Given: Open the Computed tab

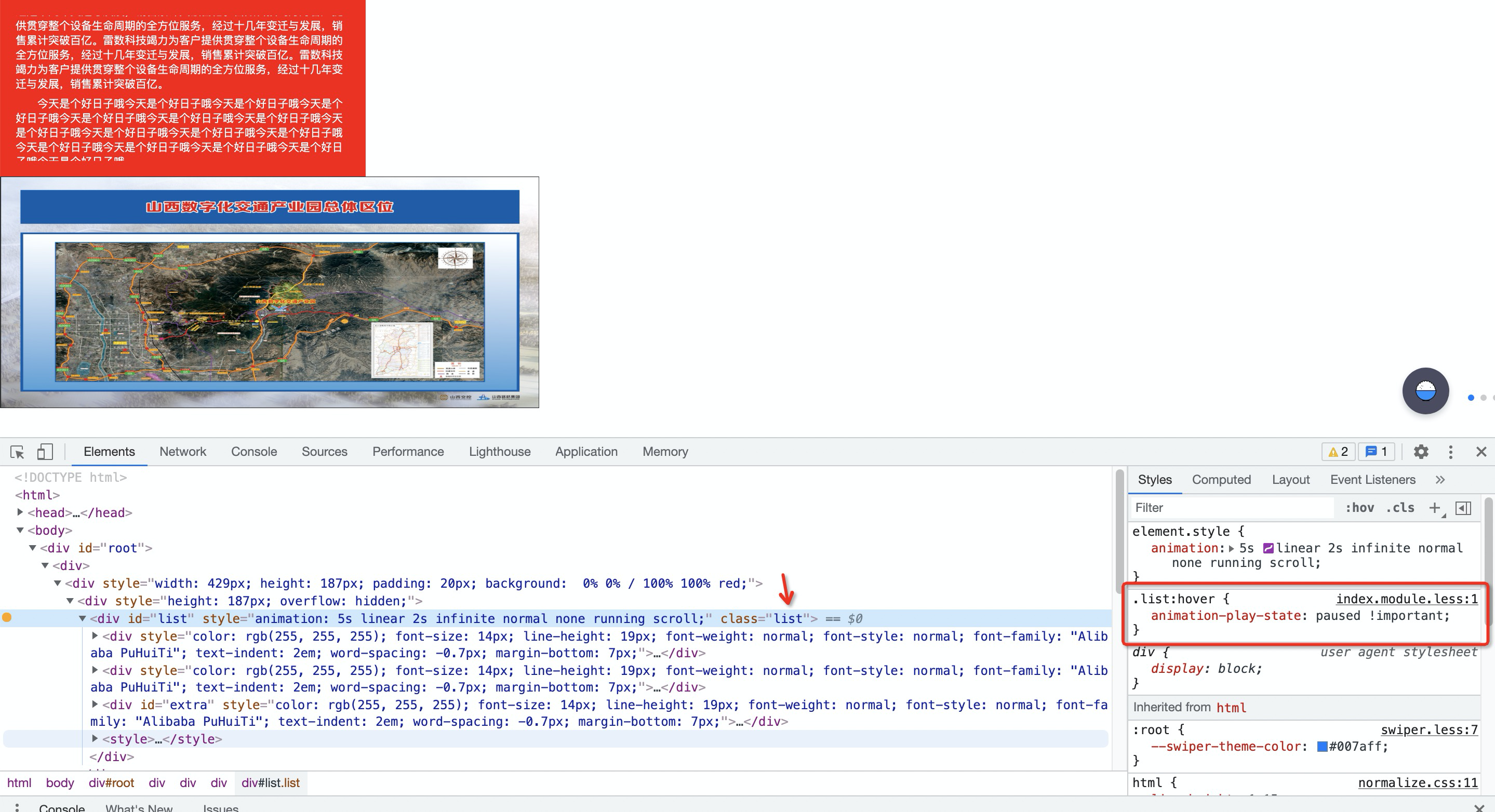Looking at the screenshot, I should pos(1221,480).
